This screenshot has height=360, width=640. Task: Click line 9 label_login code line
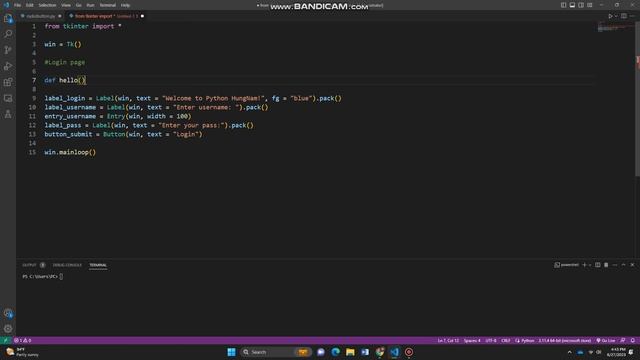click(x=193, y=98)
